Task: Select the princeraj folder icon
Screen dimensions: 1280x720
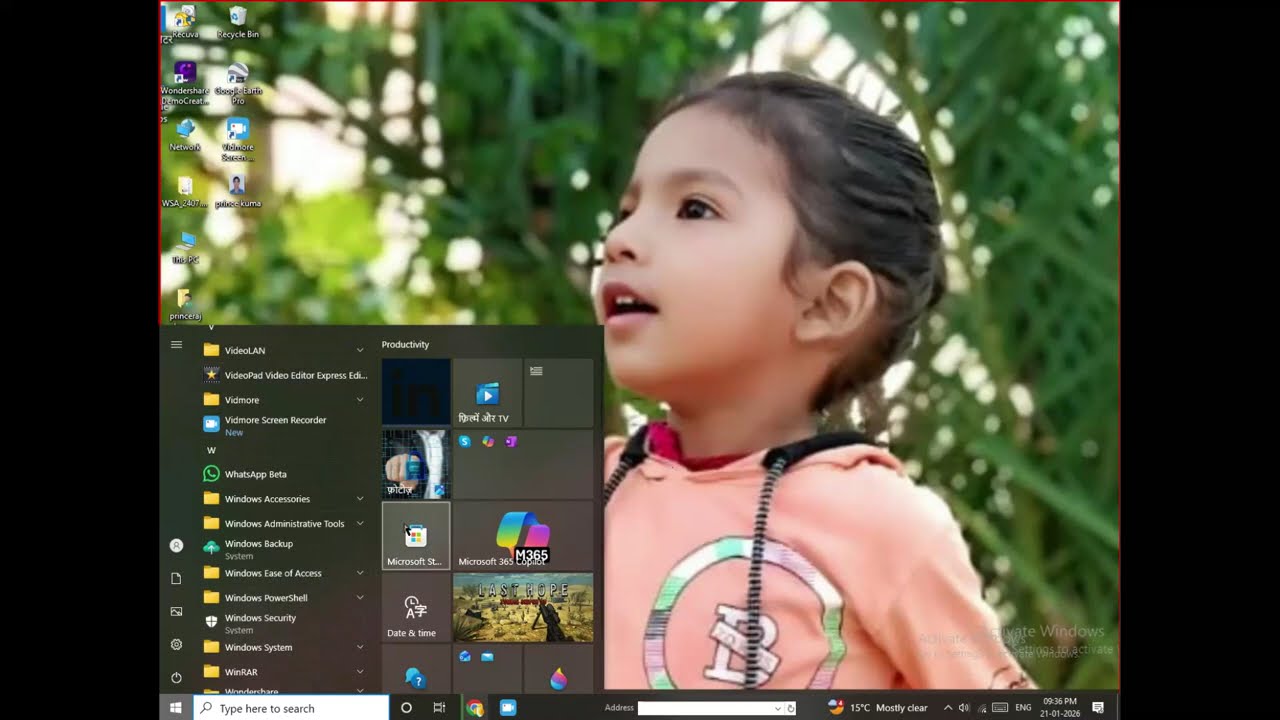Action: click(x=185, y=305)
